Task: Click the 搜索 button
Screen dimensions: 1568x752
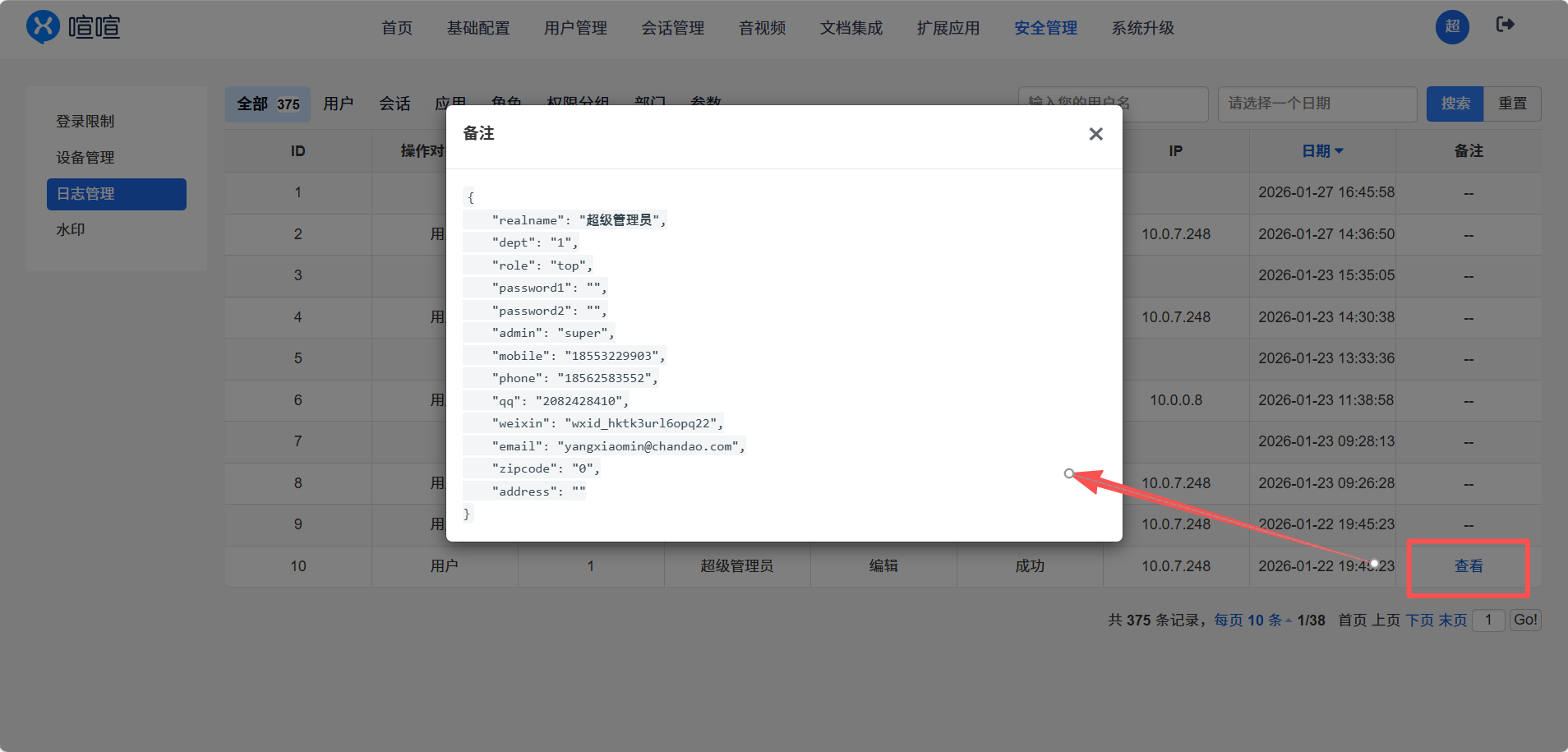Action: [x=1455, y=104]
